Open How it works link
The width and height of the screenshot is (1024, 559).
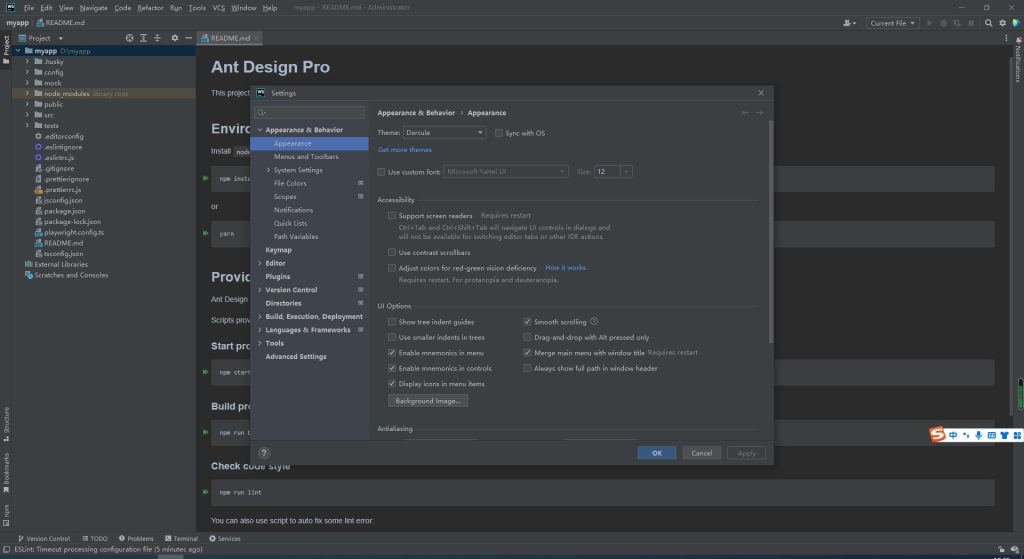[566, 268]
